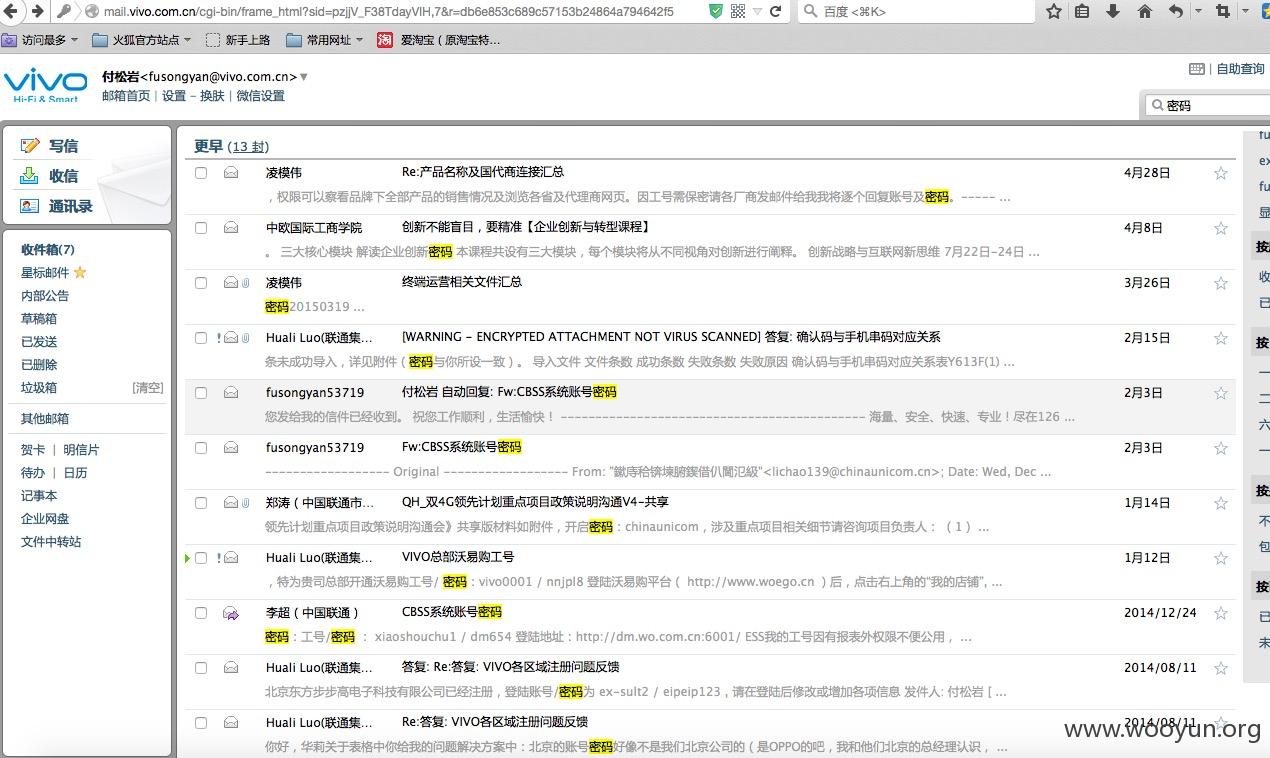
Task: Click the keyboard icon beside 自助查询
Action: tap(1197, 69)
